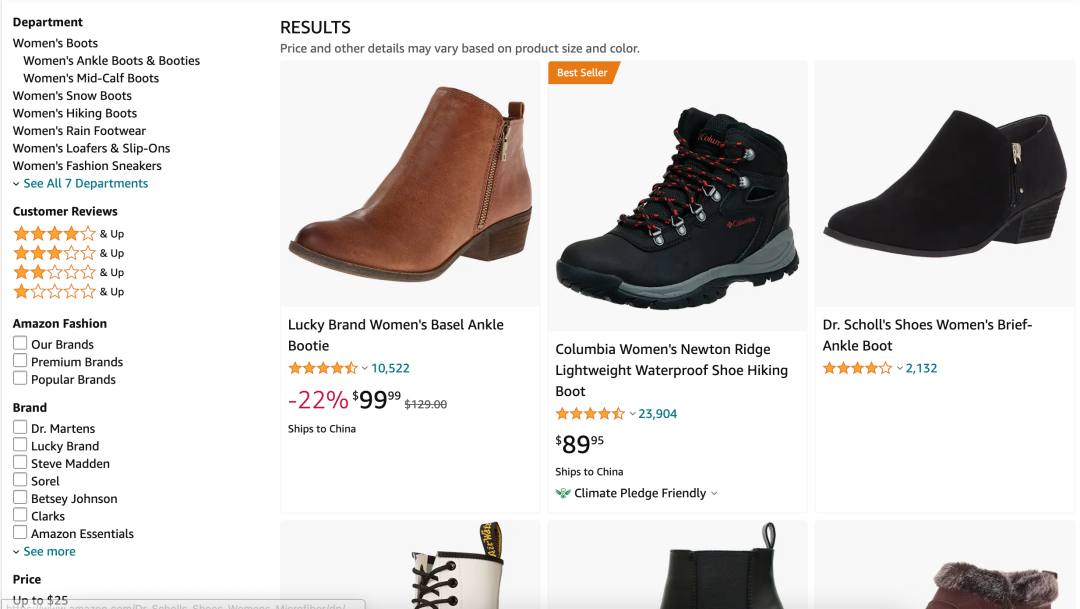
Task: Open 23,904 reviews for Columbia boot
Action: [x=657, y=414]
